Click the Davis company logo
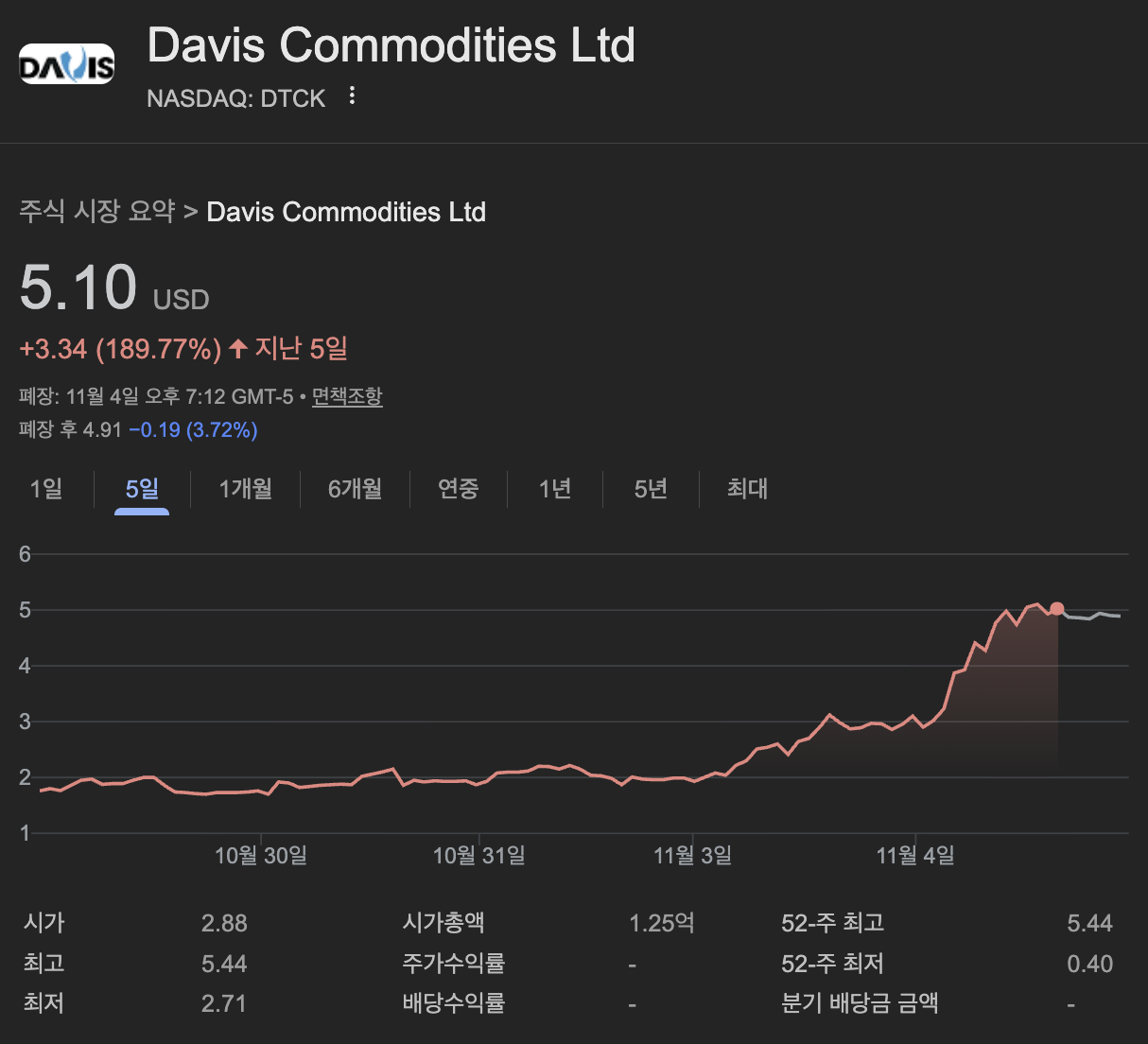1148x1044 pixels. (67, 63)
